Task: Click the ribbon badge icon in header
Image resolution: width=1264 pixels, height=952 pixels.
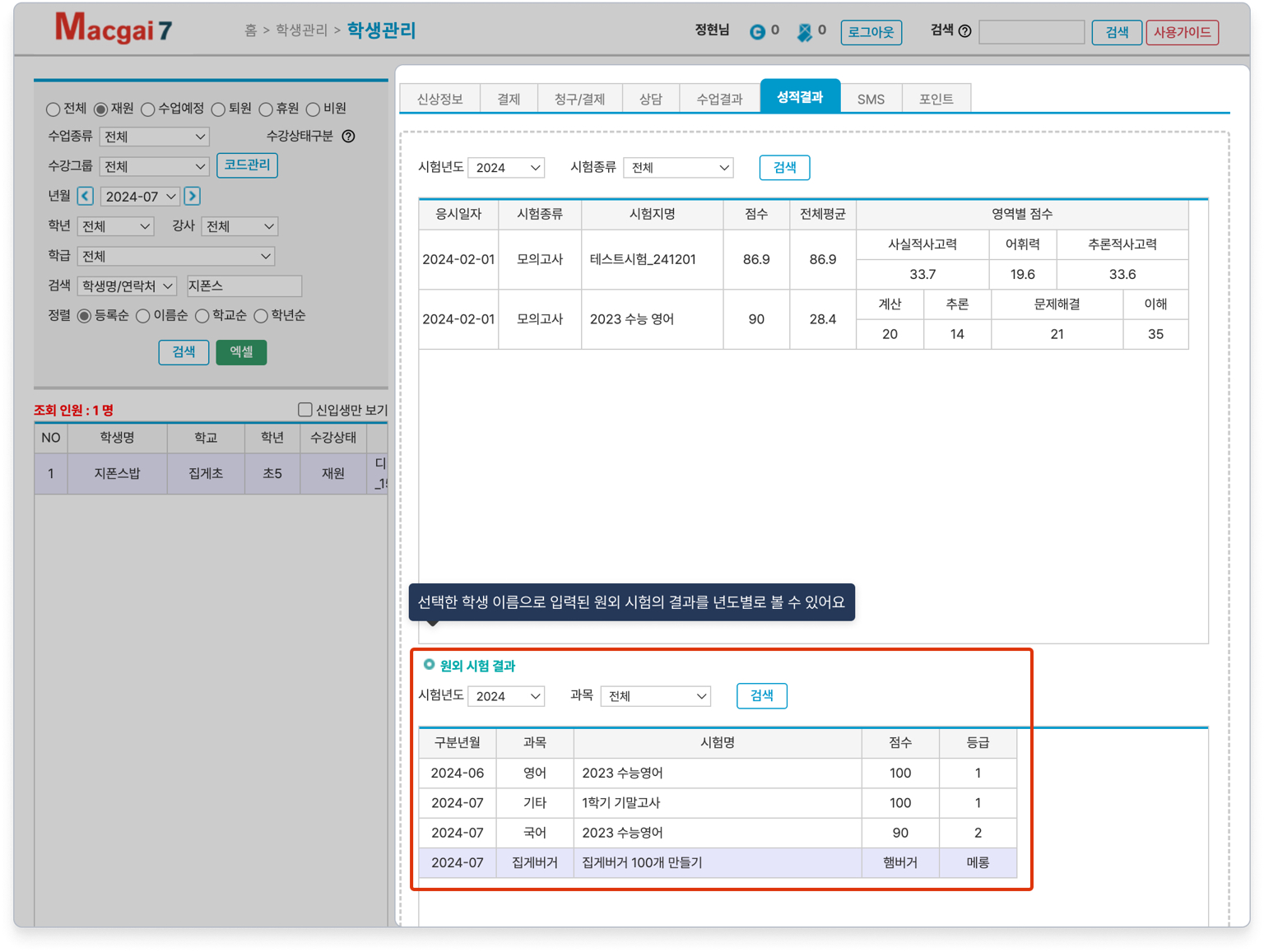Action: (805, 32)
